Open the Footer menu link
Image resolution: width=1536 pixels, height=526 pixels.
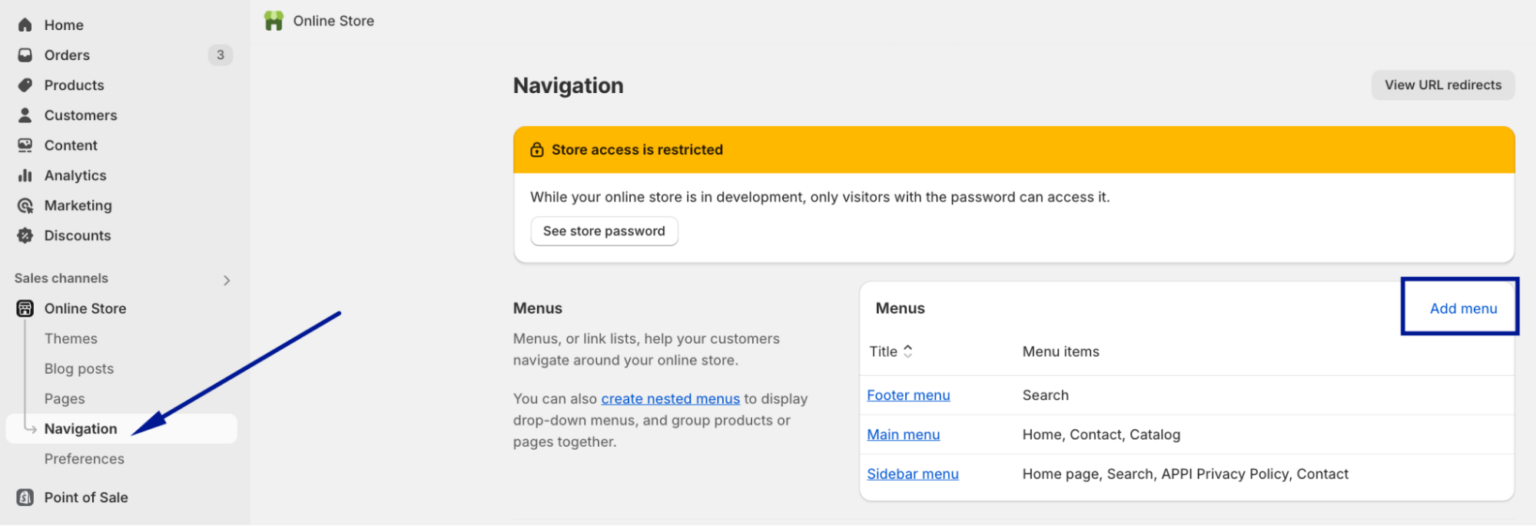908,395
